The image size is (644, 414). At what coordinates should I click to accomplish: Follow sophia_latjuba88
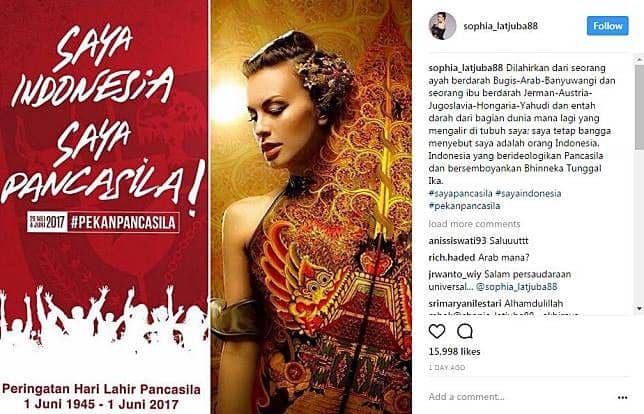click(x=607, y=26)
